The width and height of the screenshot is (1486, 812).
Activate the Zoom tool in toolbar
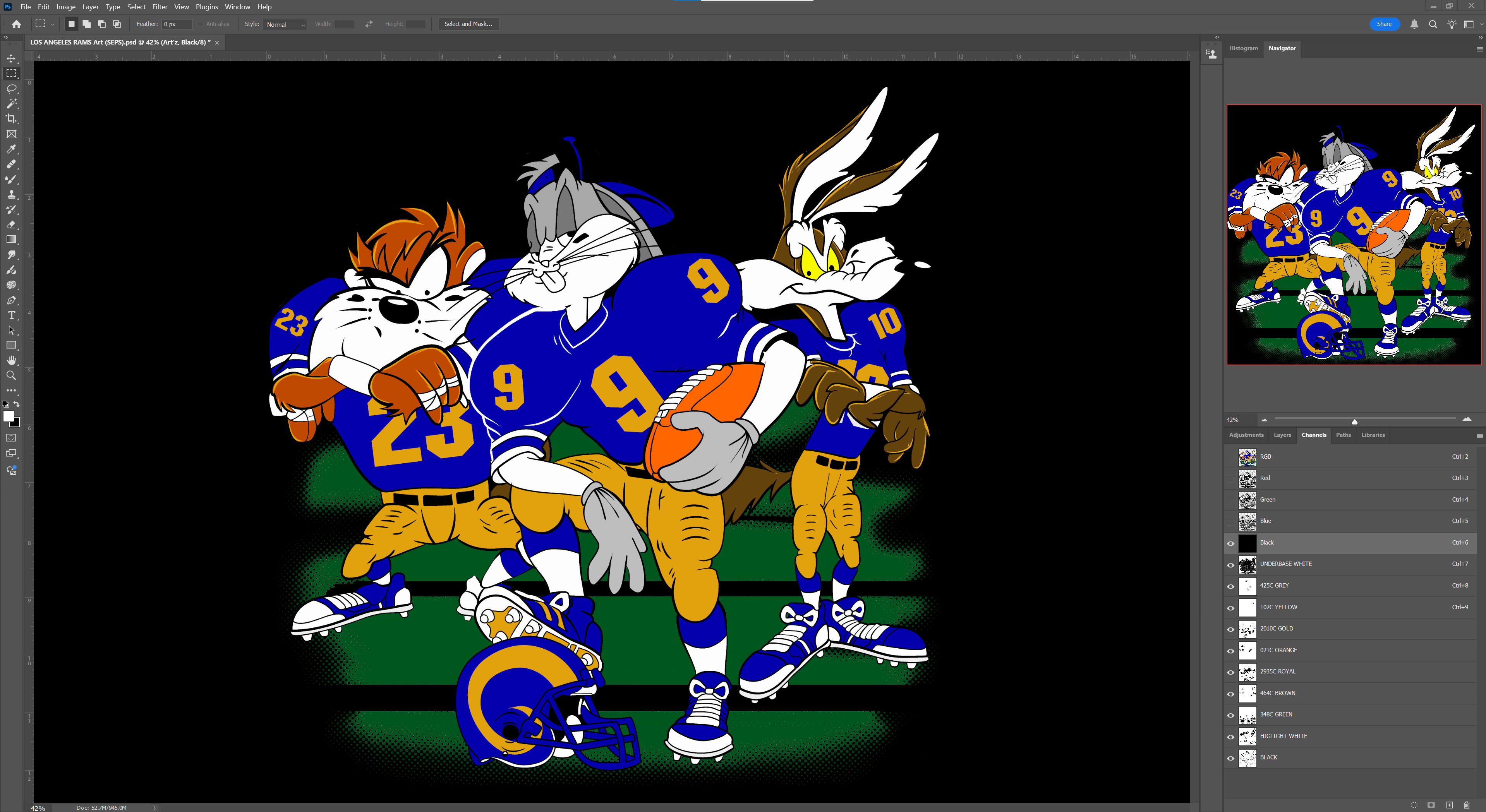click(11, 375)
